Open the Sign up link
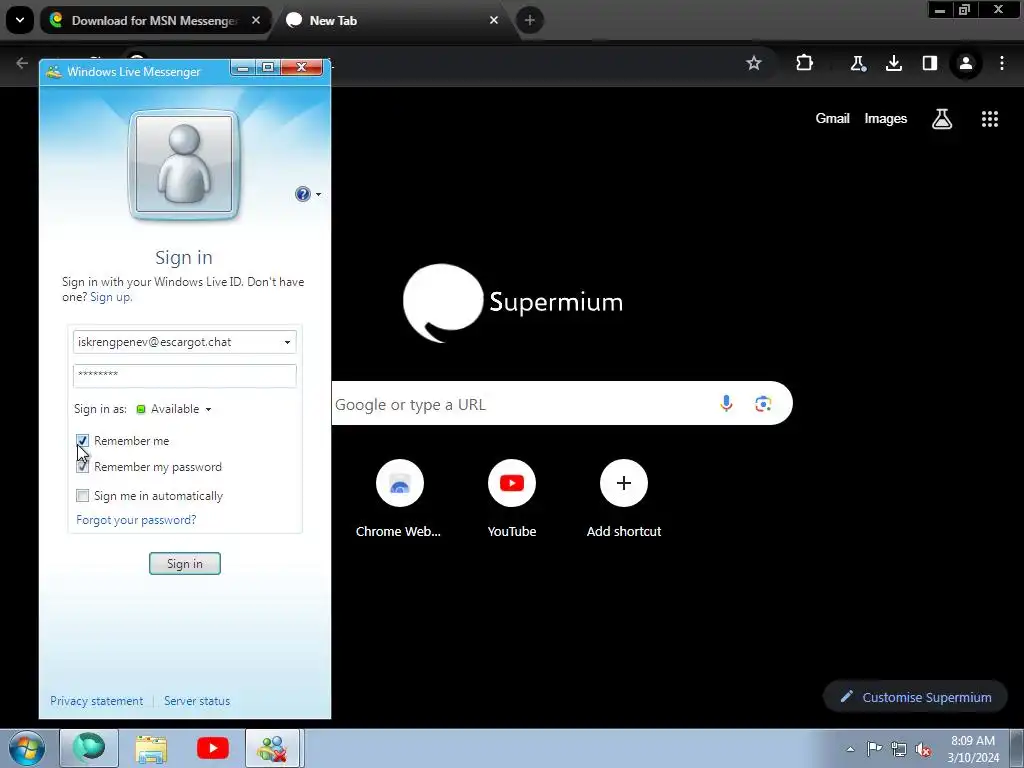The image size is (1024, 768). pyautogui.click(x=110, y=297)
